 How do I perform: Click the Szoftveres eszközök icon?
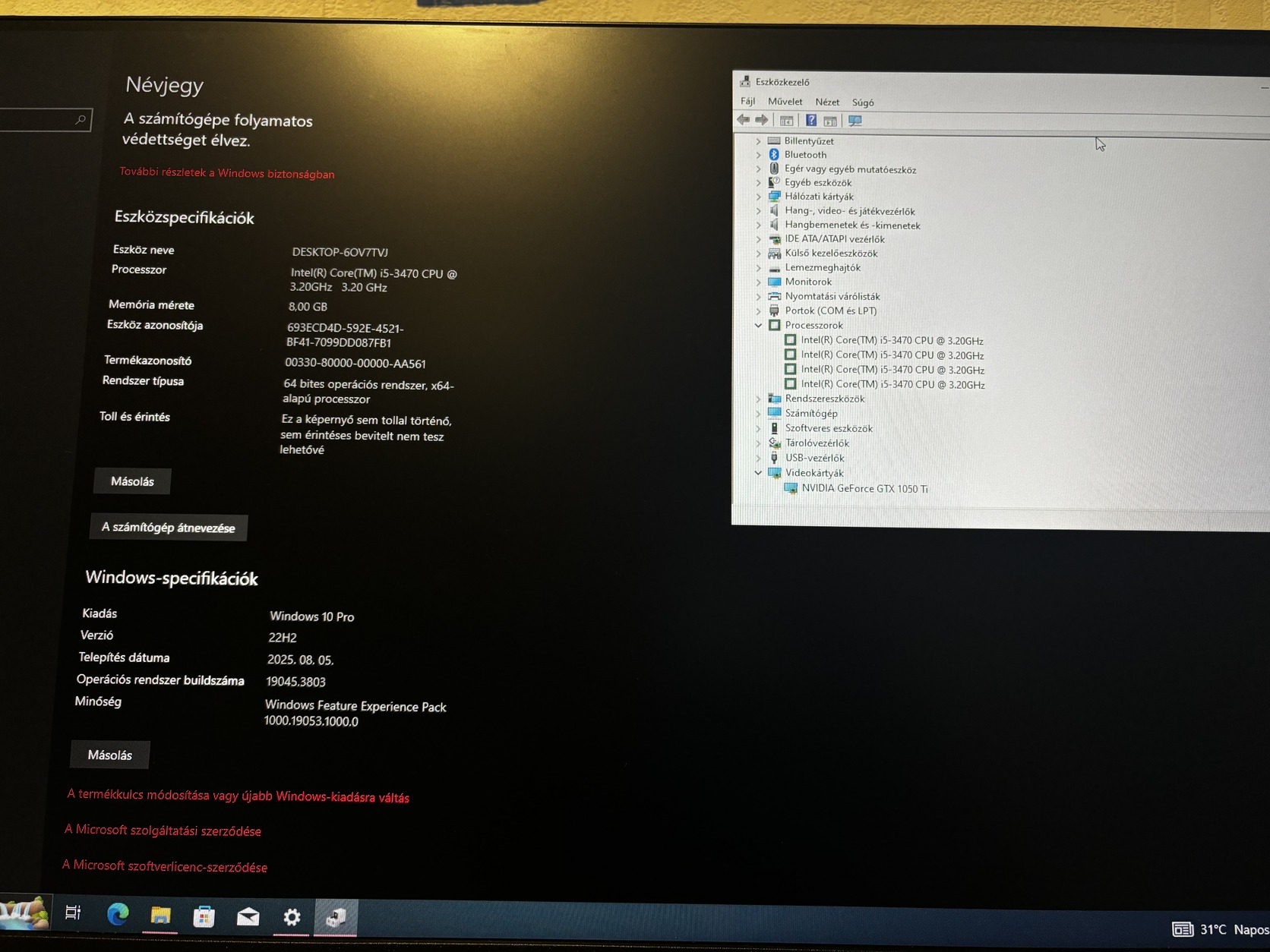pos(775,428)
